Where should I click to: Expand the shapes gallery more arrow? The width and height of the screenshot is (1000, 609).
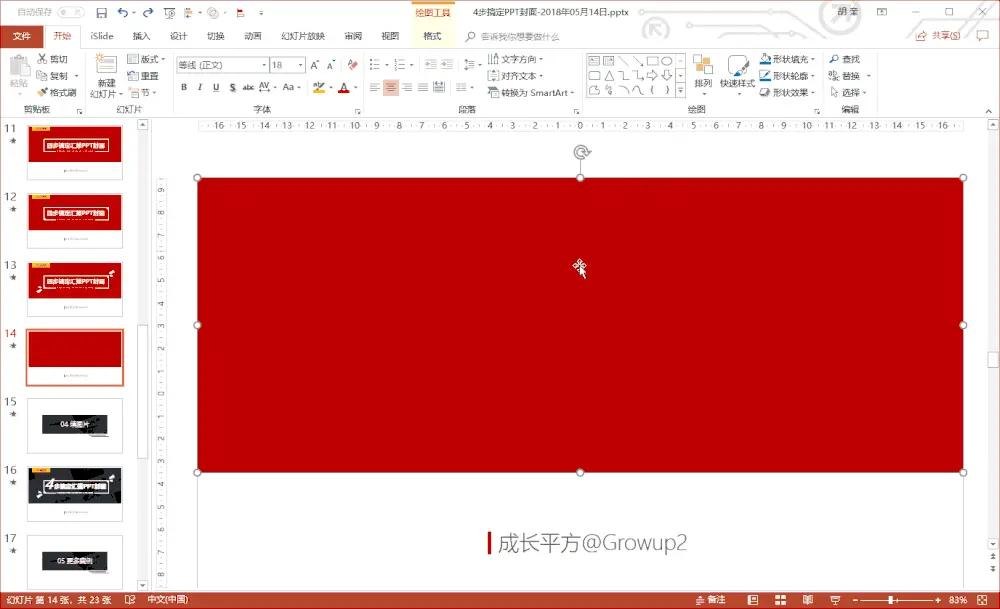pyautogui.click(x=680, y=91)
